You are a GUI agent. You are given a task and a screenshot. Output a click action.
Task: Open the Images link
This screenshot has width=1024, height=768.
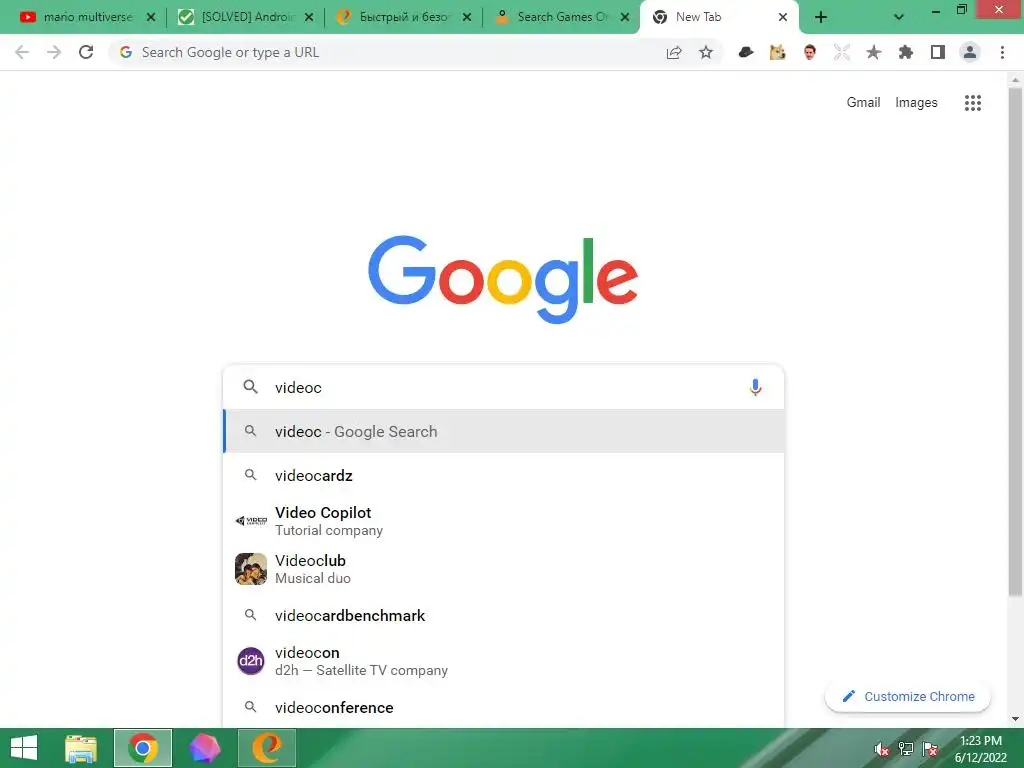916,103
